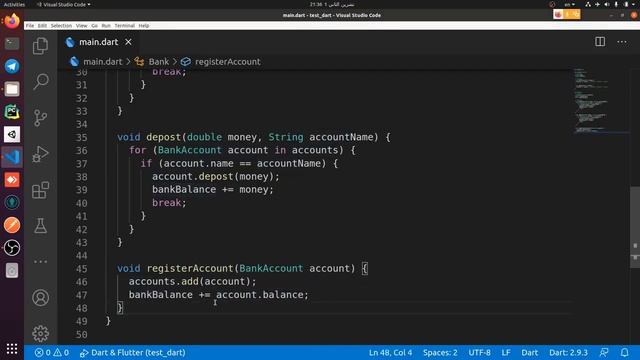Viewport: 640px width, 360px height.
Task: Click the depost method name on line 35
Action: click(x=164, y=137)
